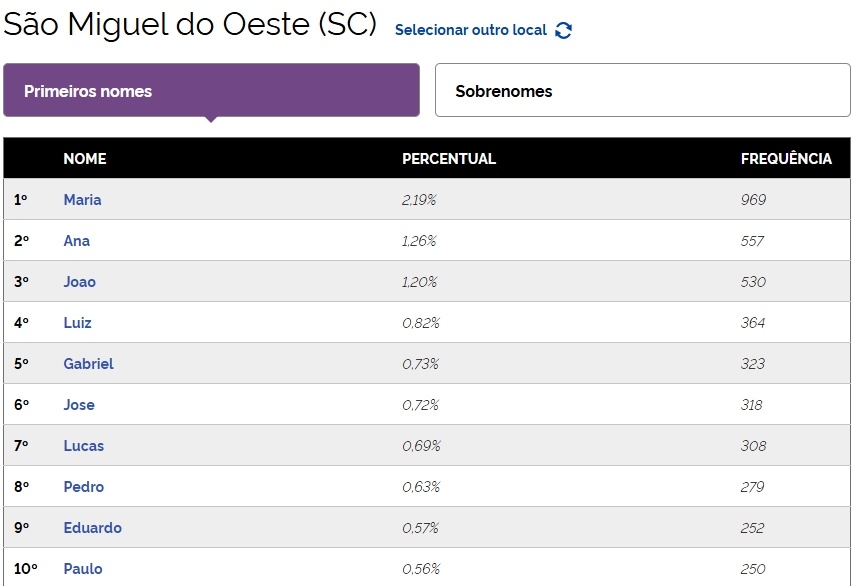Click the Pedro name link
The width and height of the screenshot is (853, 586).
point(83,487)
